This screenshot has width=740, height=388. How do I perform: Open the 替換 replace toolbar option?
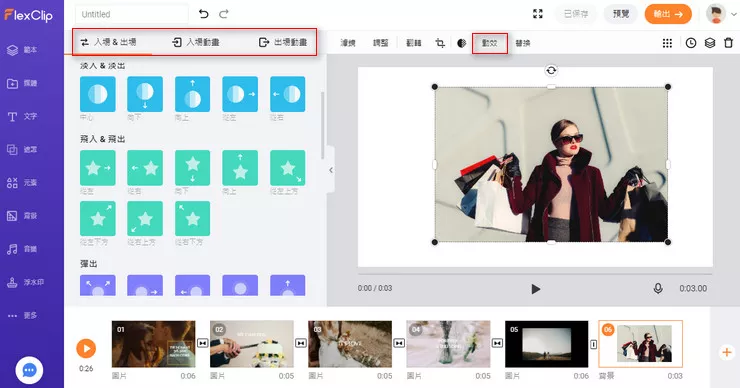523,43
